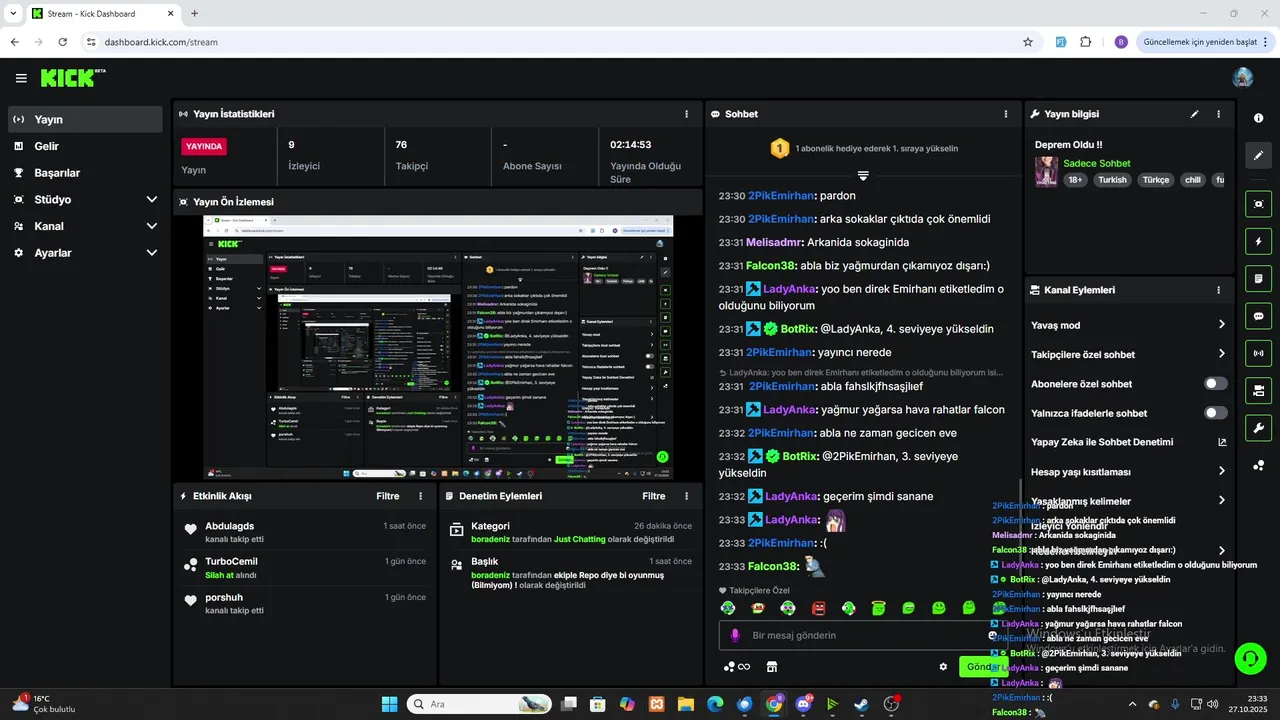This screenshot has width=1280, height=720.
Task: Open the Etkinlik Akışı Filtre dropdown
Action: [x=387, y=496]
